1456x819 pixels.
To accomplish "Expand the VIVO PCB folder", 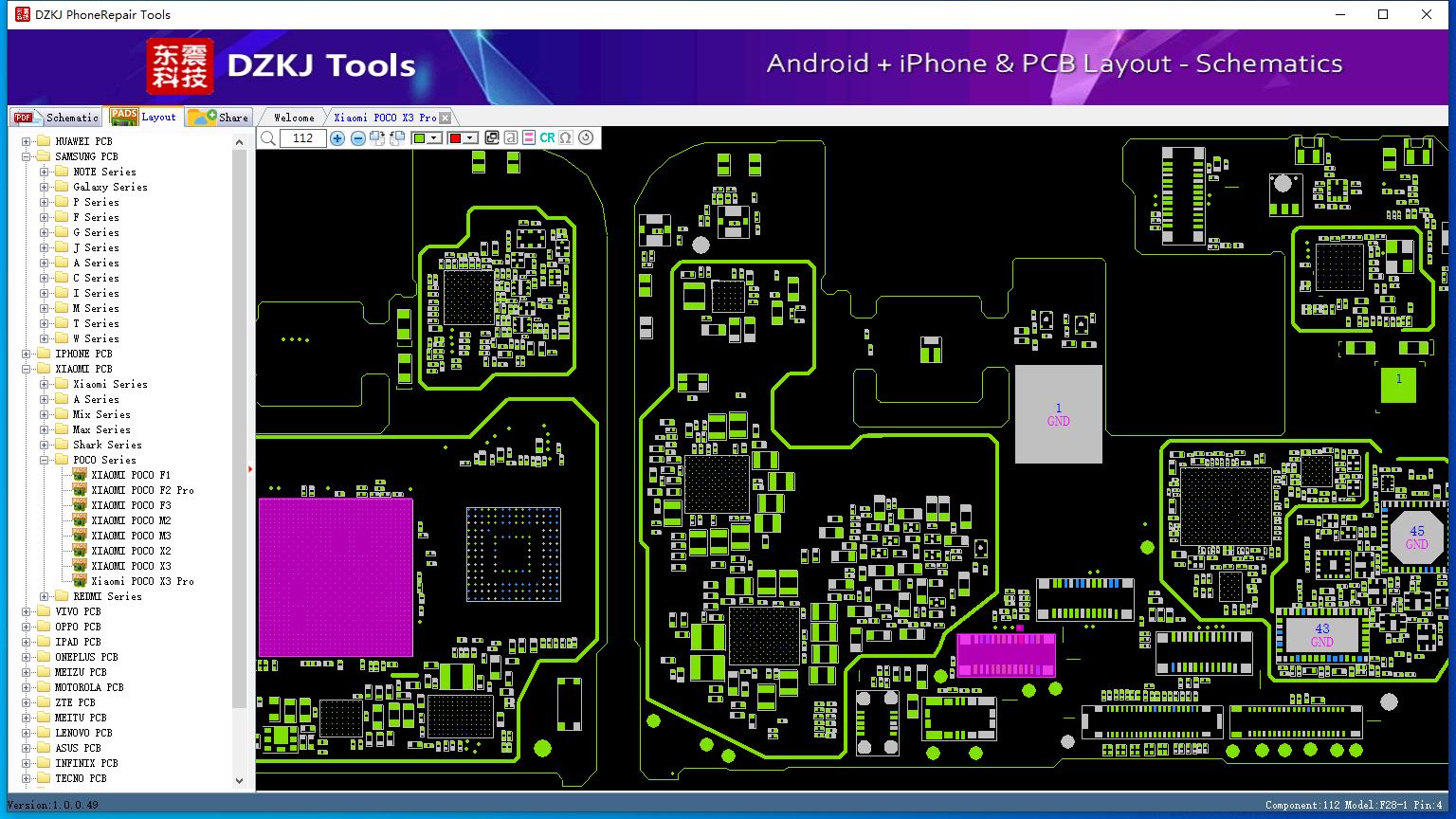I will [27, 611].
